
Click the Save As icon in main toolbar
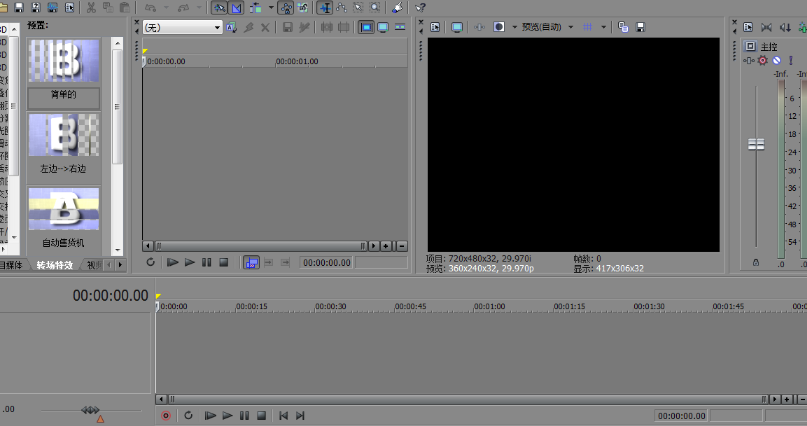click(x=36, y=7)
